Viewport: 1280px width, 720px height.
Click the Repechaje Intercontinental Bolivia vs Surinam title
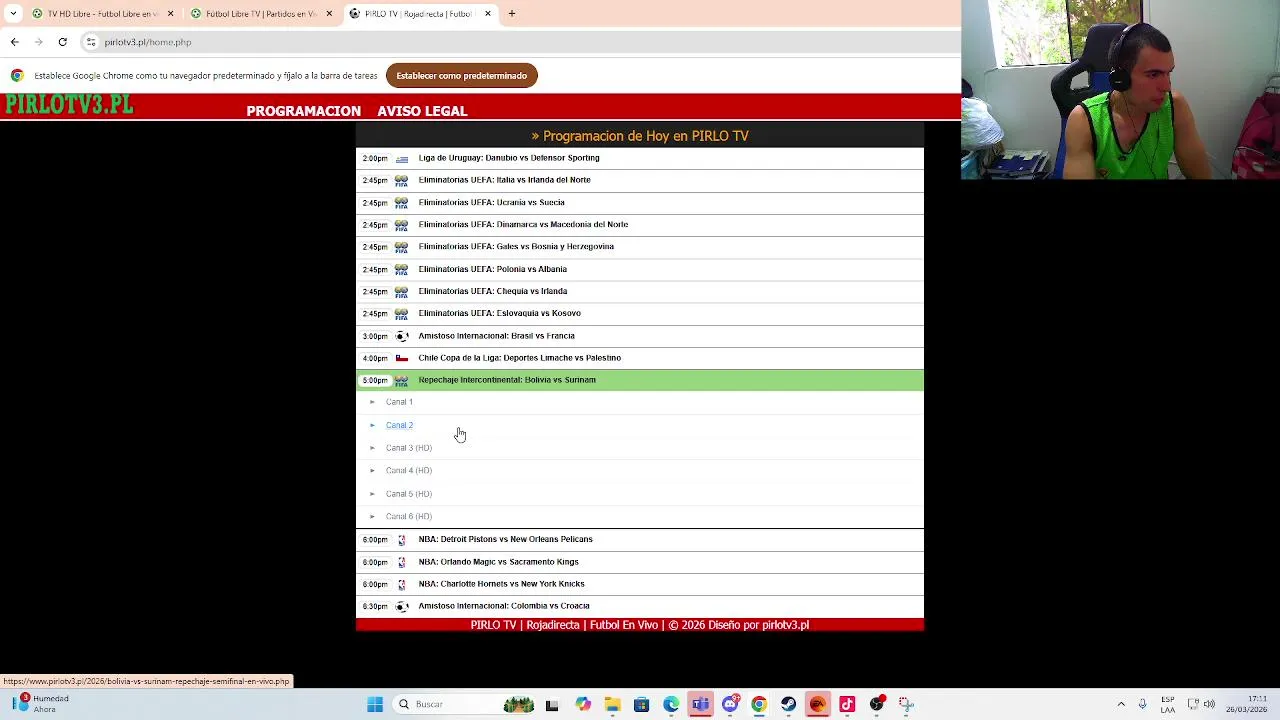507,380
